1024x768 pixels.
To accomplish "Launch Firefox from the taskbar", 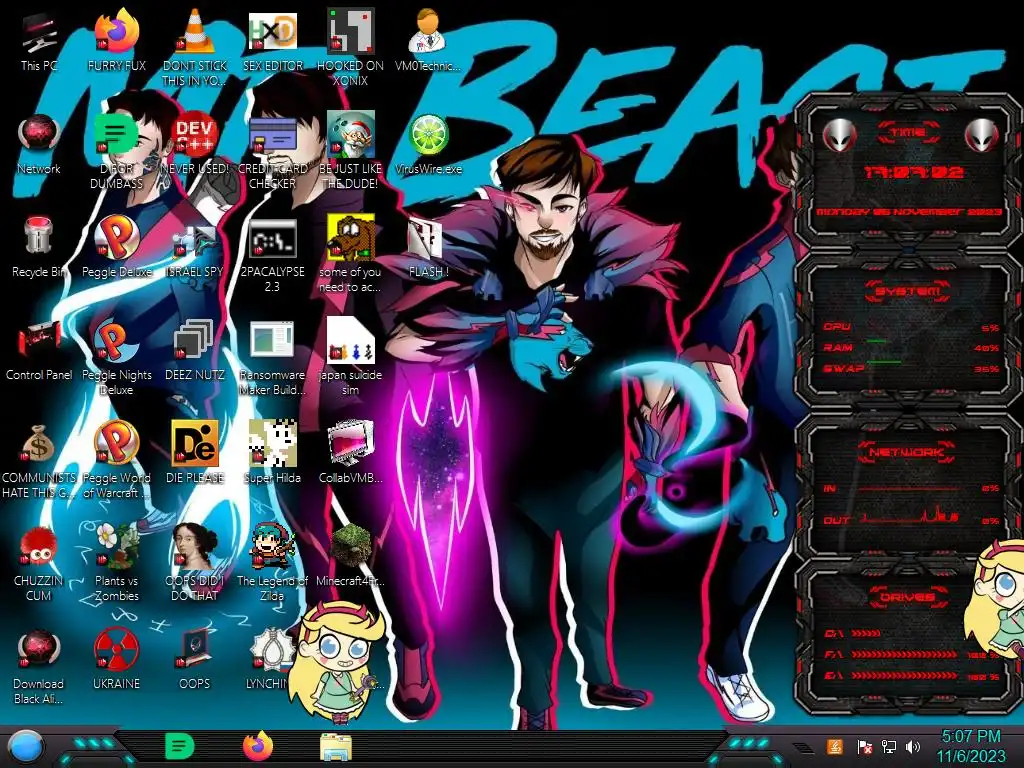I will 258,747.
